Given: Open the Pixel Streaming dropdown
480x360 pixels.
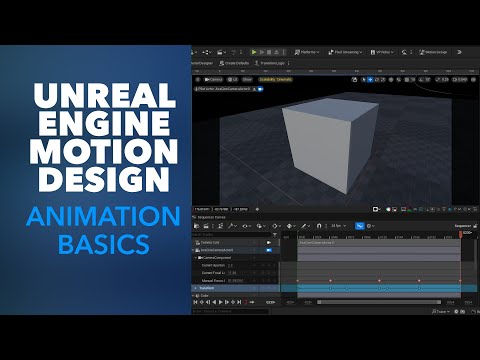Looking at the screenshot, I should click(345, 52).
